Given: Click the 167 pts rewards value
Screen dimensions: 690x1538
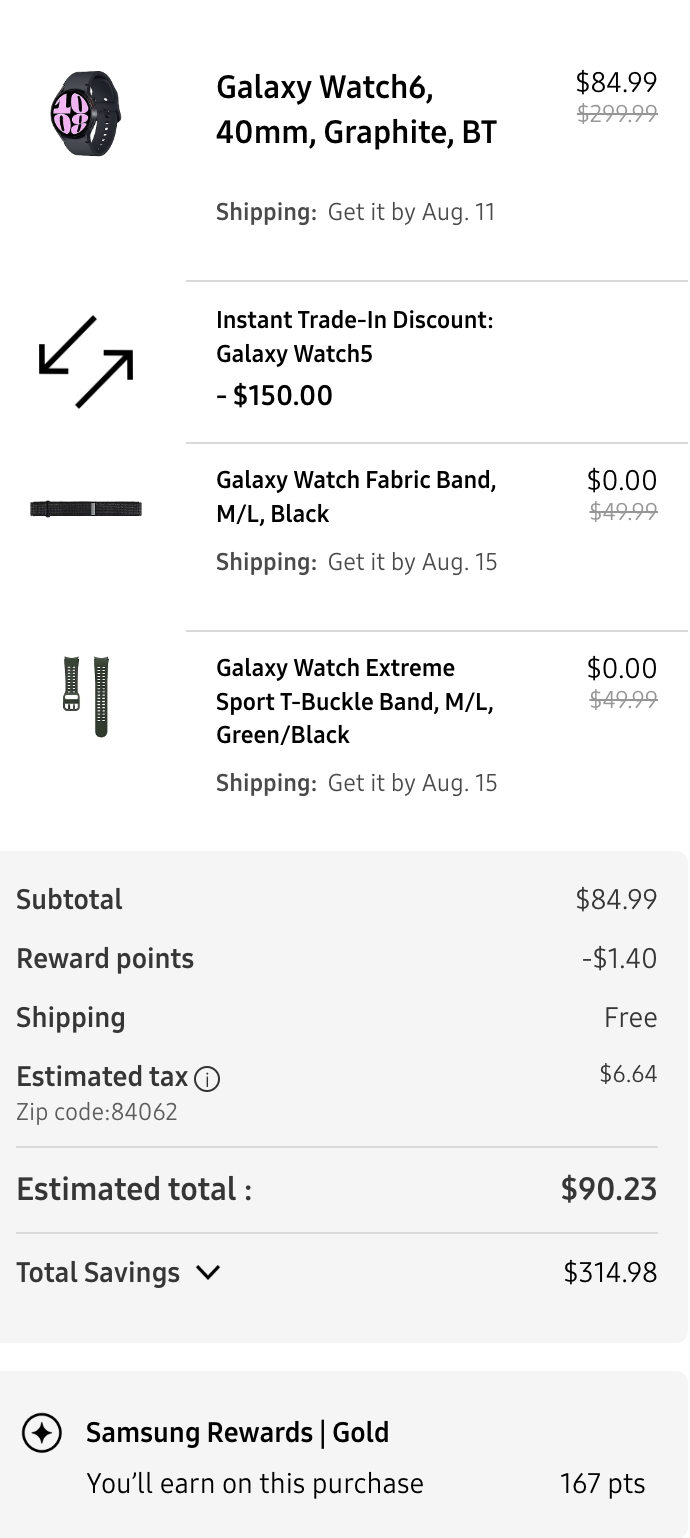Looking at the screenshot, I should pos(602,1483).
